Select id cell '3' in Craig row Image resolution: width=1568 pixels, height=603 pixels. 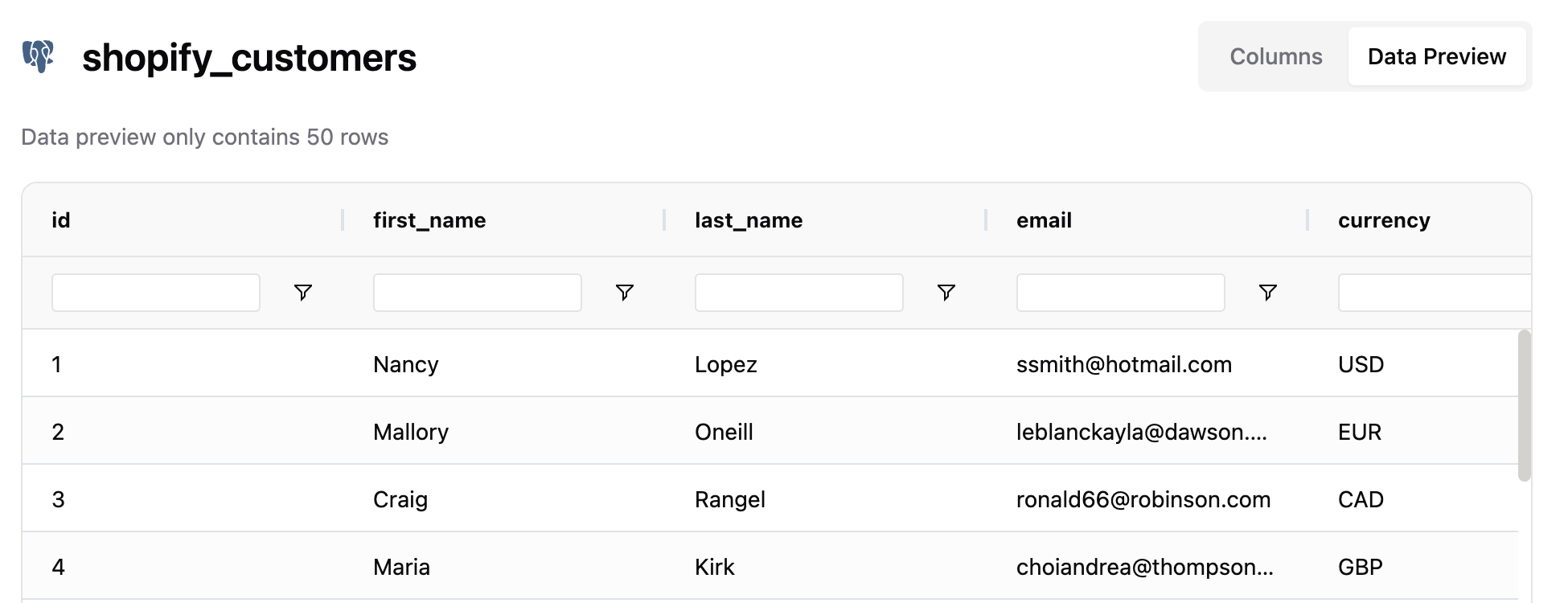coord(58,499)
